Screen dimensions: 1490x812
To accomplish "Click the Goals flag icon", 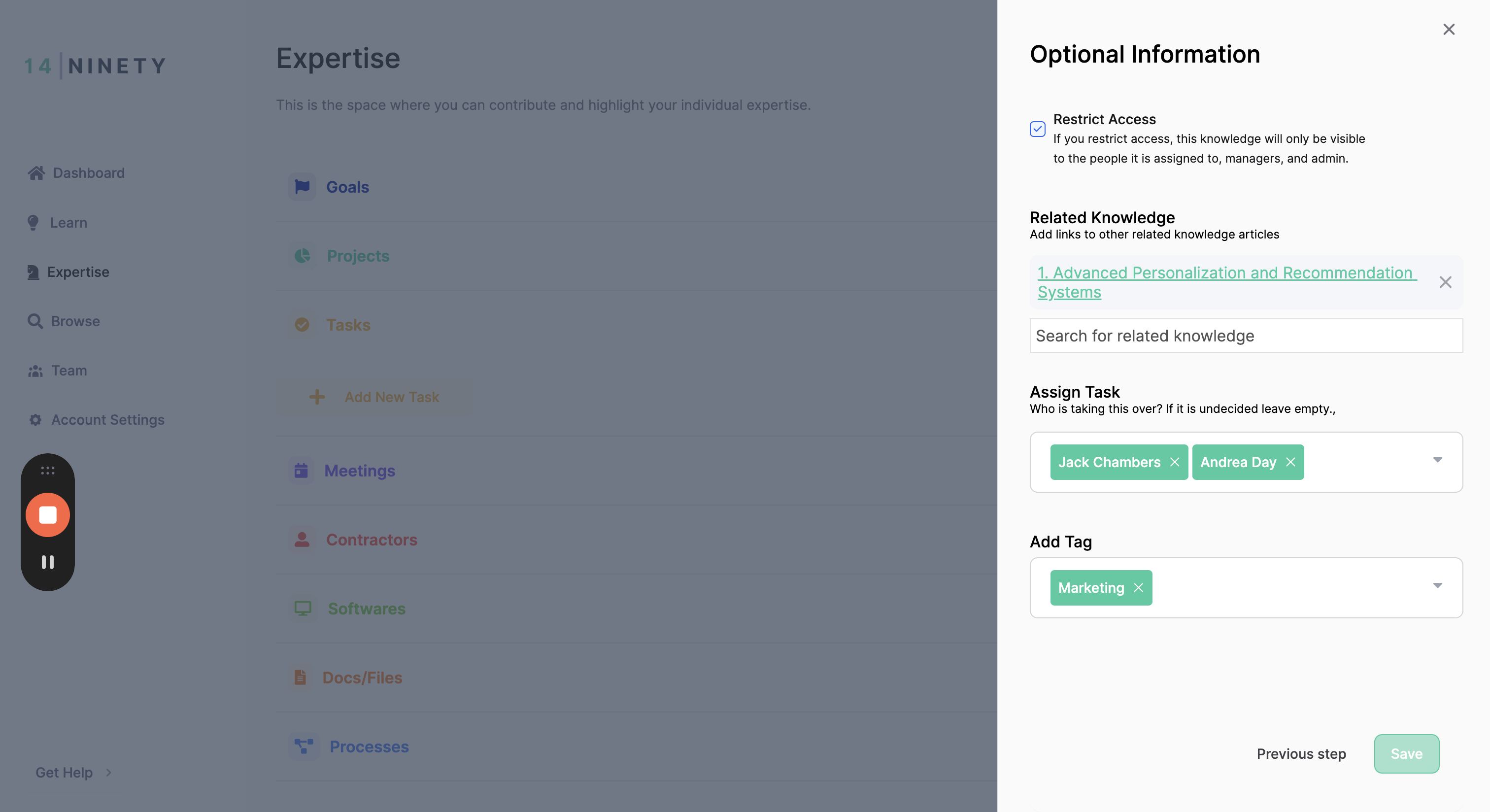I will coord(302,187).
